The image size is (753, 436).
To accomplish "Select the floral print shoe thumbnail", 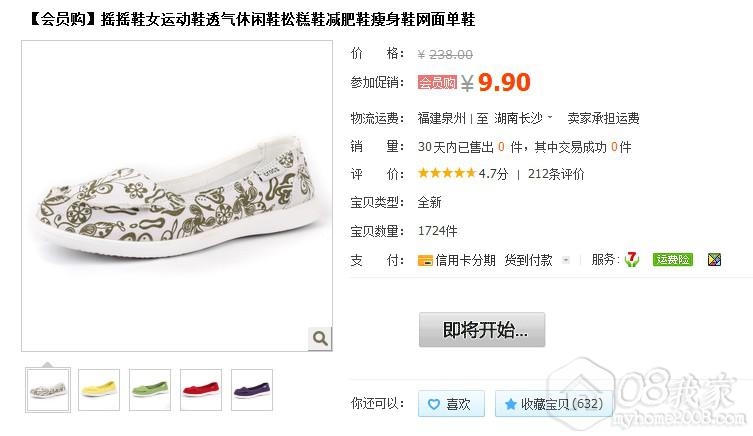I will (48, 390).
